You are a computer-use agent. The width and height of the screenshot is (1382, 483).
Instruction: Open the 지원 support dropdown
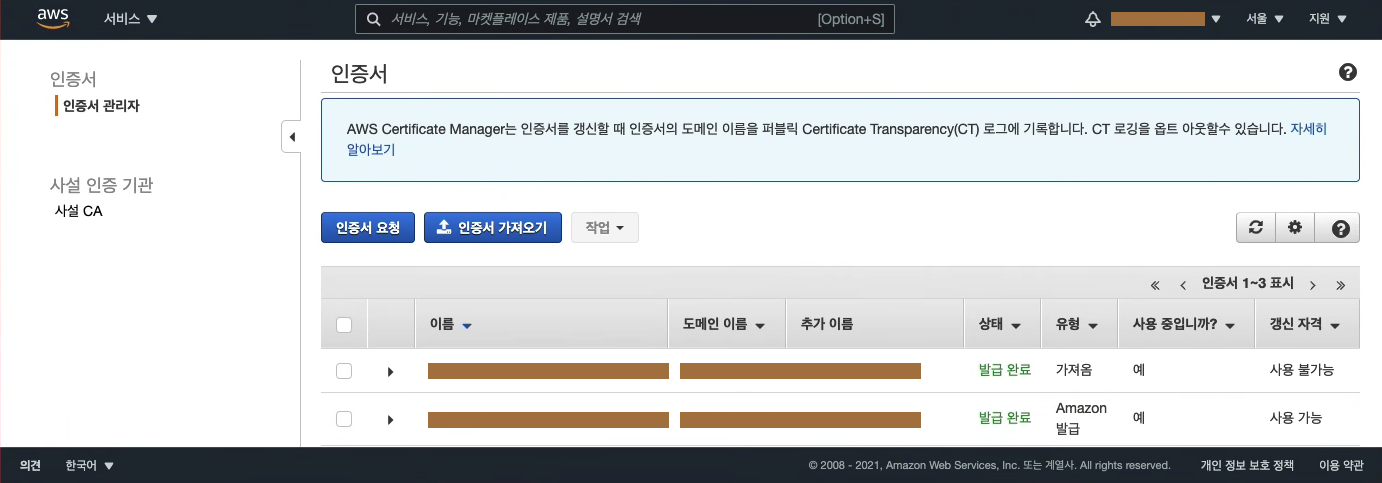tap(1327, 19)
